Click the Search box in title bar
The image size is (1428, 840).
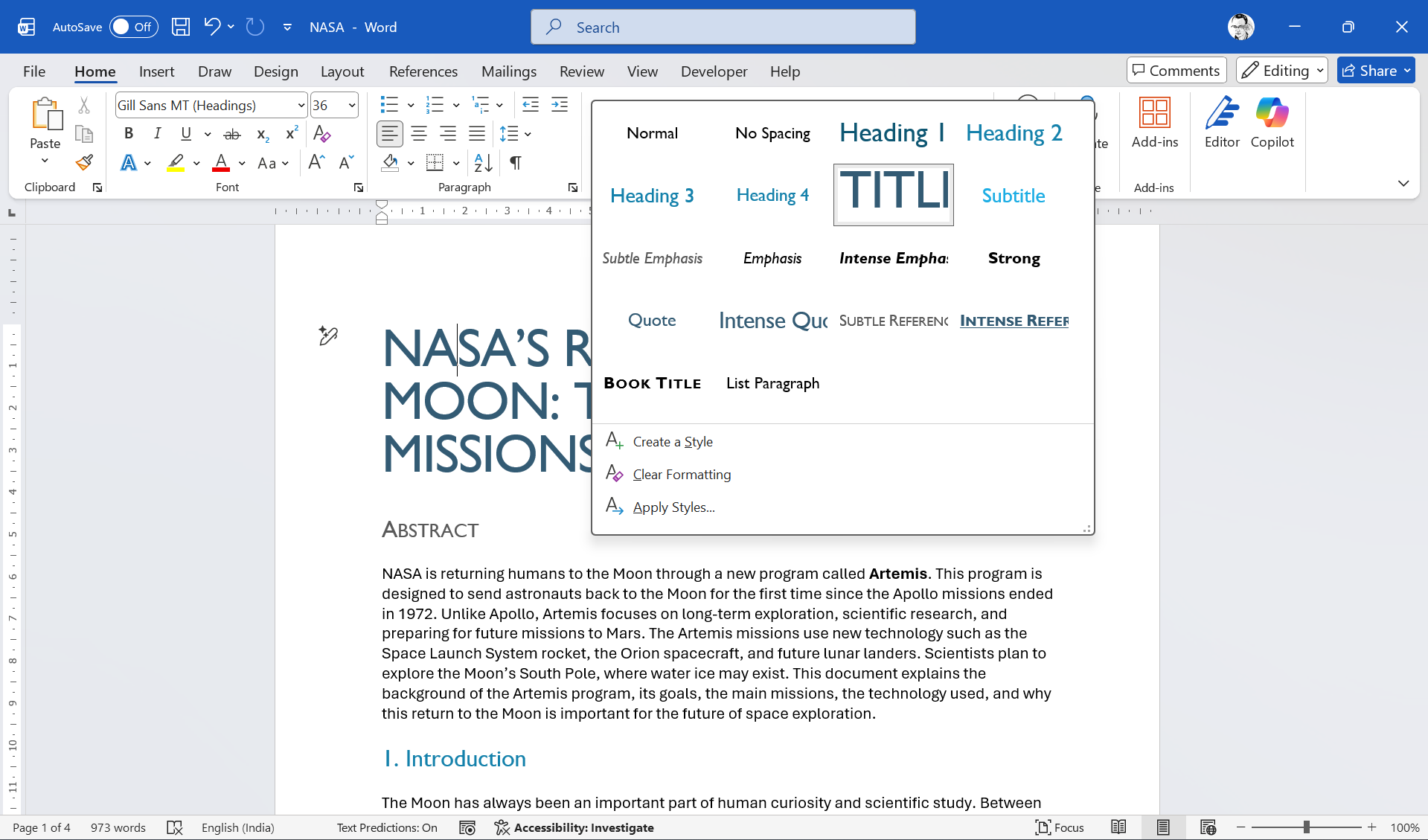tap(723, 28)
